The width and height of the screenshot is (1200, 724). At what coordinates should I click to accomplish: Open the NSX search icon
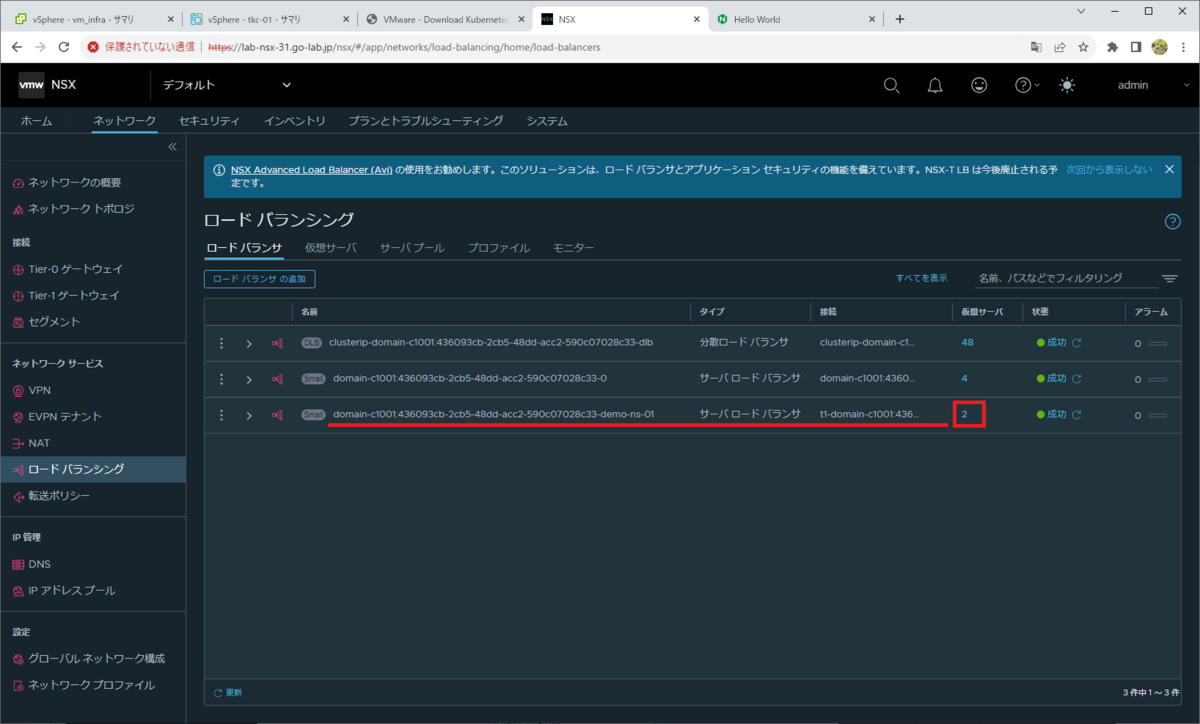coord(891,85)
